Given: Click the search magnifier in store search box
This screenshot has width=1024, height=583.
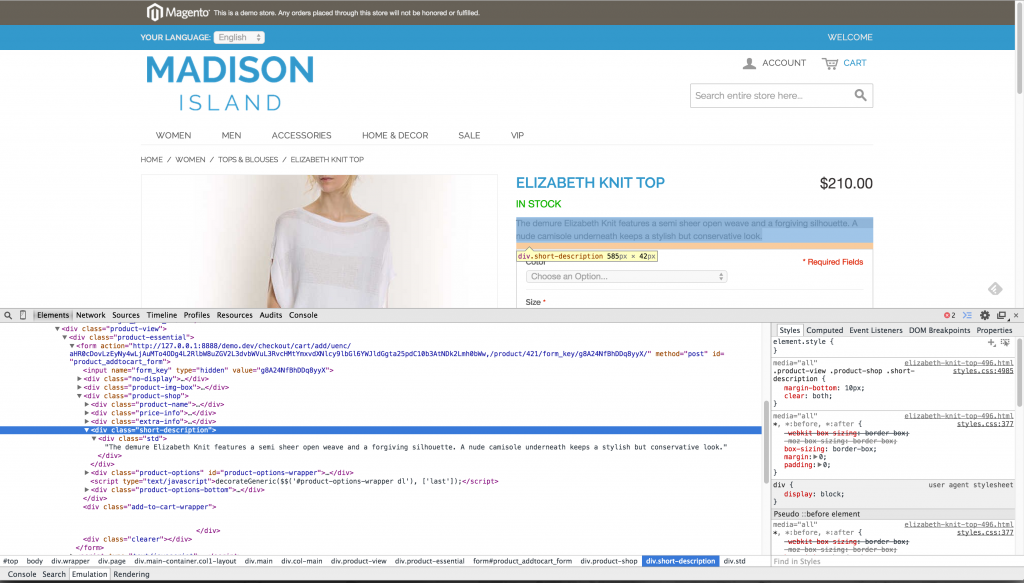Looking at the screenshot, I should click(x=861, y=95).
